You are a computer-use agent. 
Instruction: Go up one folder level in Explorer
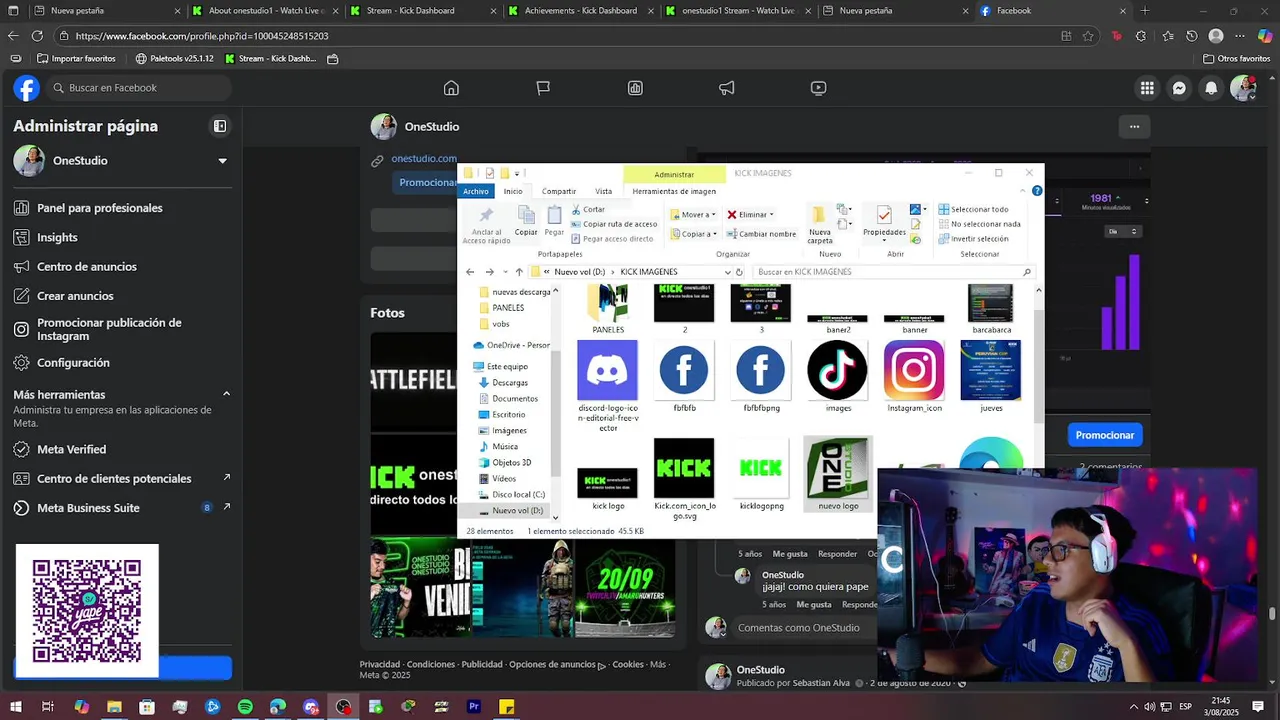519,272
